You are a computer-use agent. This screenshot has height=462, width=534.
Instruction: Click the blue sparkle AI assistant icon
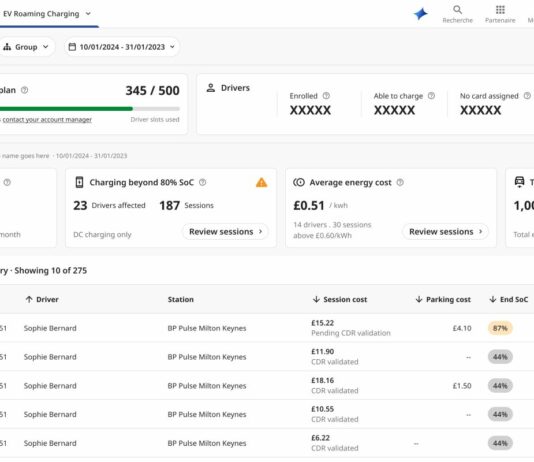pyautogui.click(x=421, y=14)
